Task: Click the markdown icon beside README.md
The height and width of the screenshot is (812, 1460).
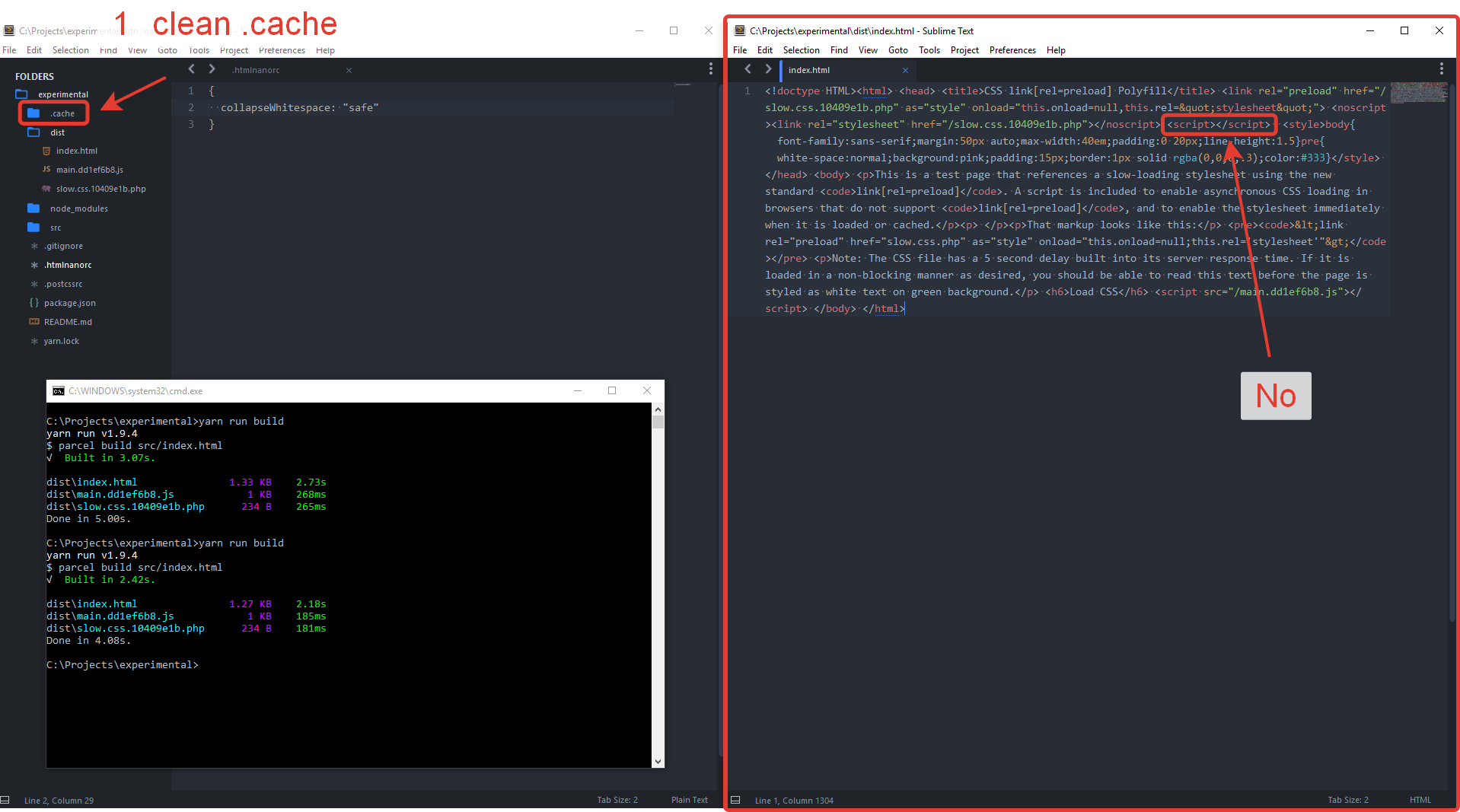Action: (34, 322)
